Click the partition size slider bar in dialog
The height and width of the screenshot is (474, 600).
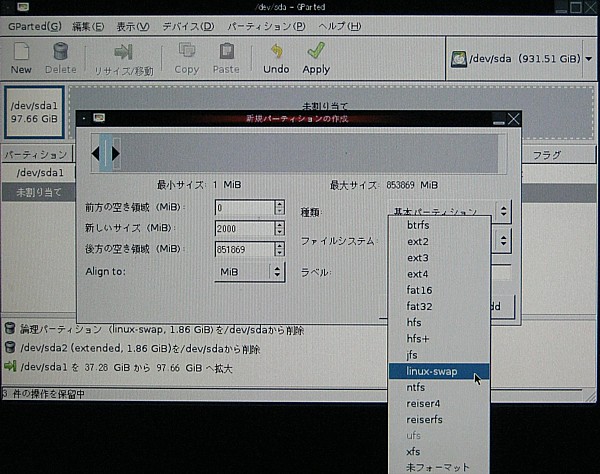point(298,153)
